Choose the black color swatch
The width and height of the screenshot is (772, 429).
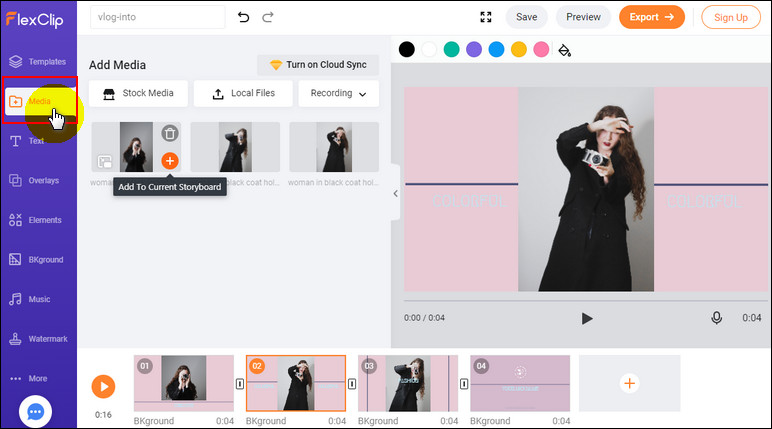pyautogui.click(x=407, y=49)
